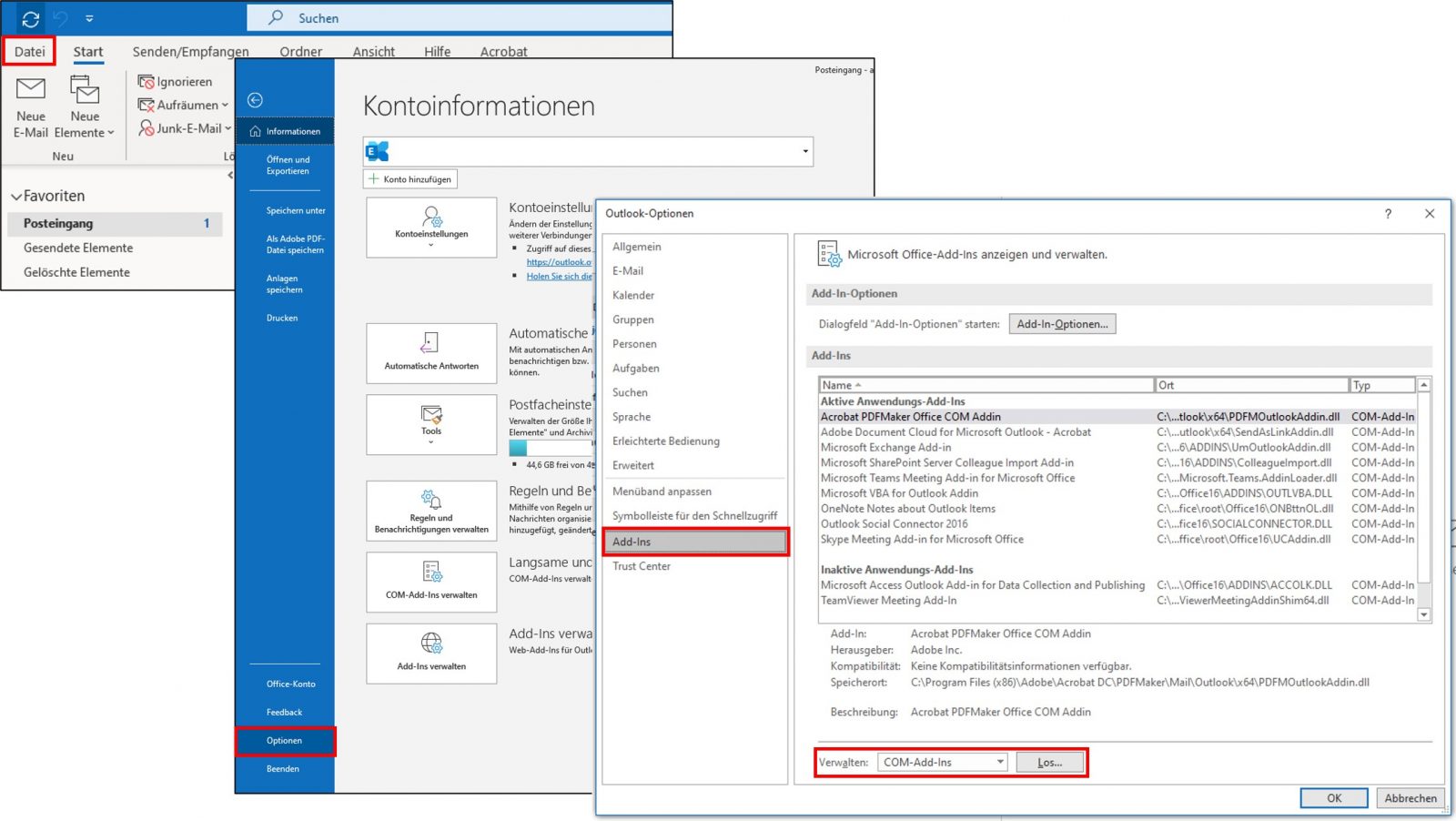Screen dimensions: 1456x821
Task: Select Allgemein in Outlook-Optionen
Action: (x=637, y=247)
